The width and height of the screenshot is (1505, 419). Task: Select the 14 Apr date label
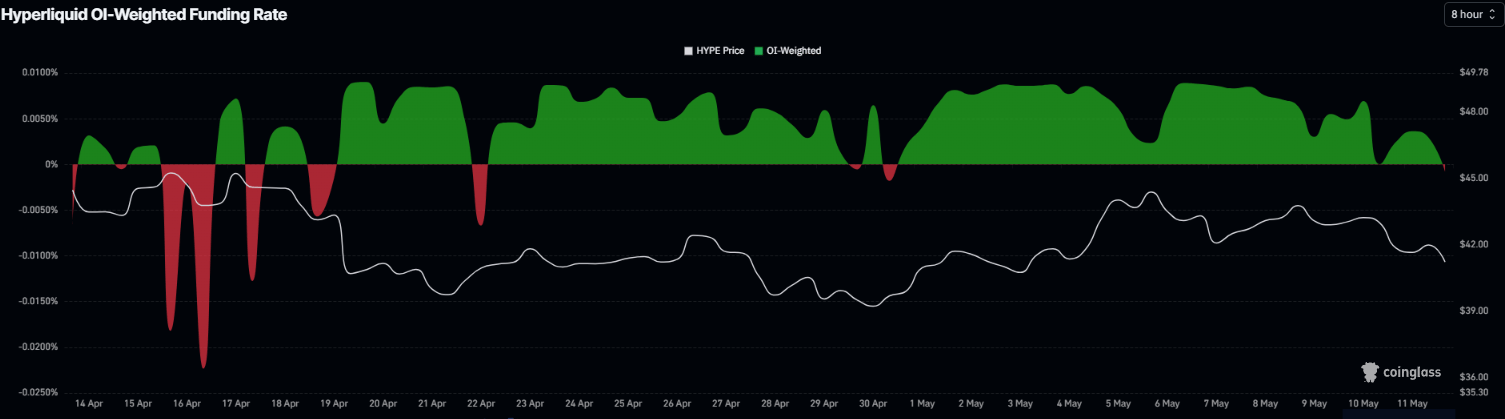89,404
